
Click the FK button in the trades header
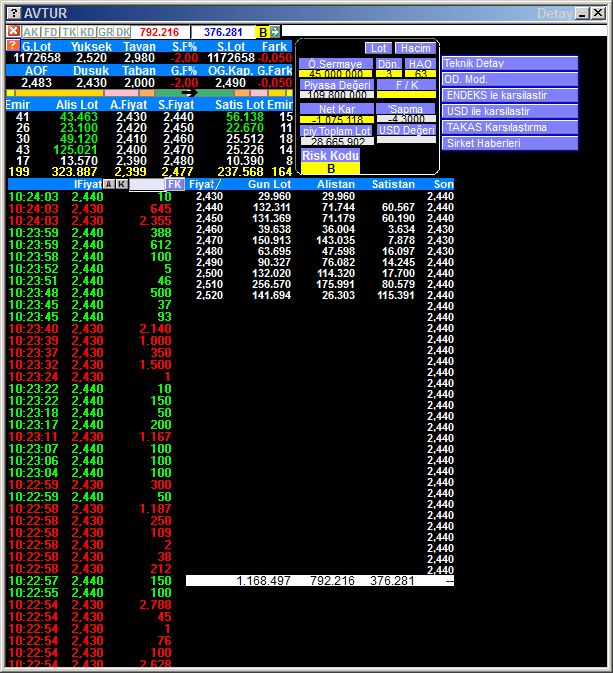point(175,184)
